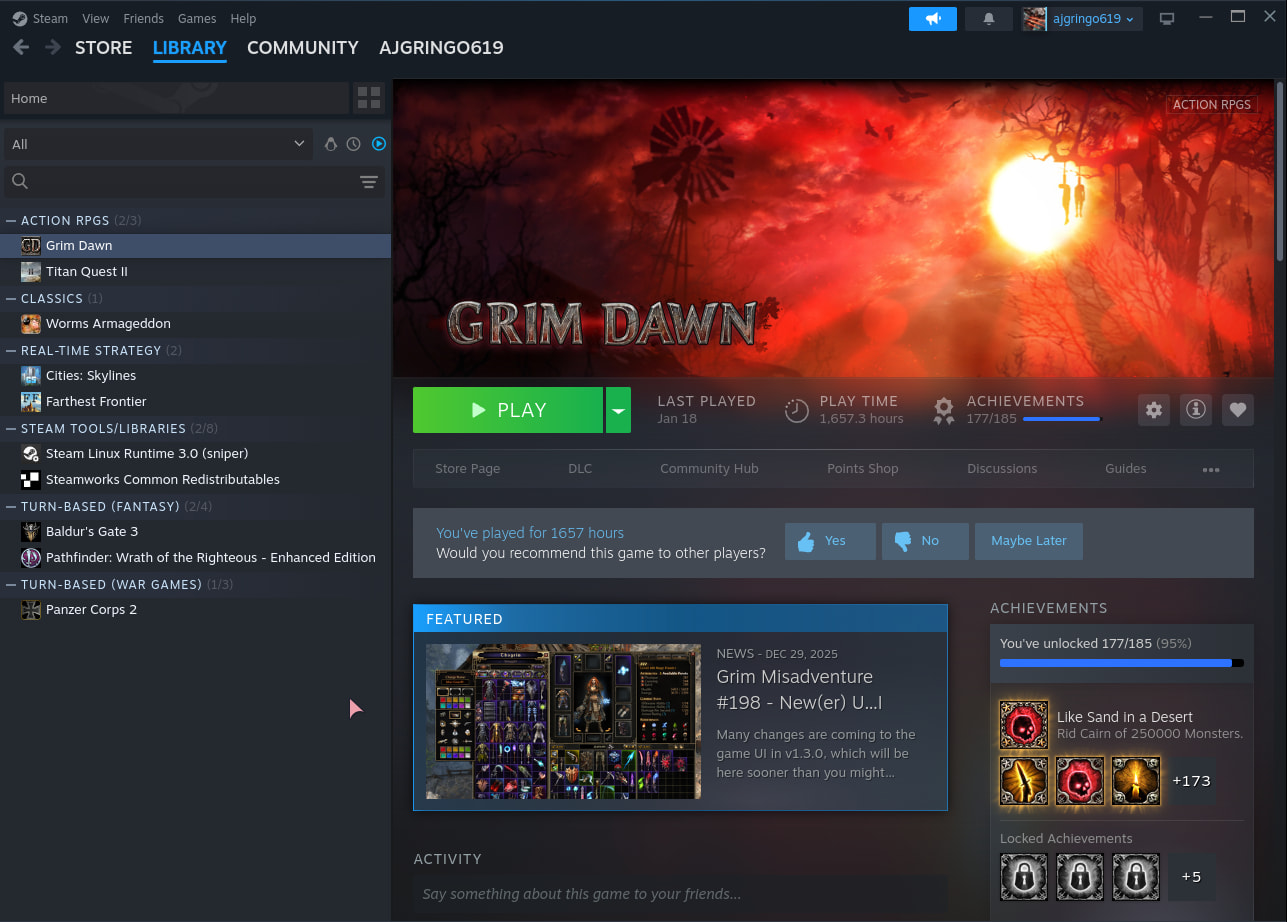This screenshot has height=922, width=1287.
Task: Click the game info icon
Action: pyautogui.click(x=1196, y=410)
